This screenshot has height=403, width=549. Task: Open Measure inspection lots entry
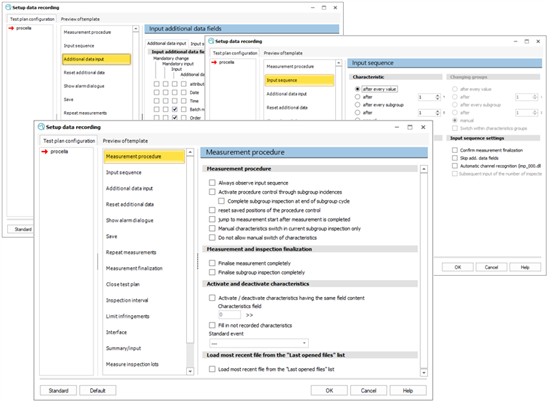click(132, 364)
